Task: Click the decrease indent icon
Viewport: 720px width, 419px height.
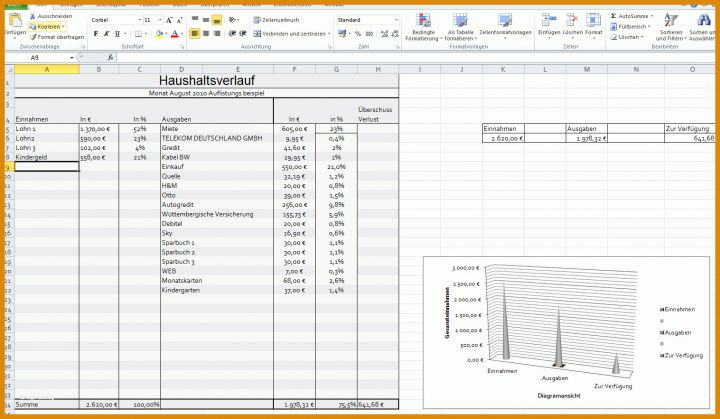Action: 232,34
